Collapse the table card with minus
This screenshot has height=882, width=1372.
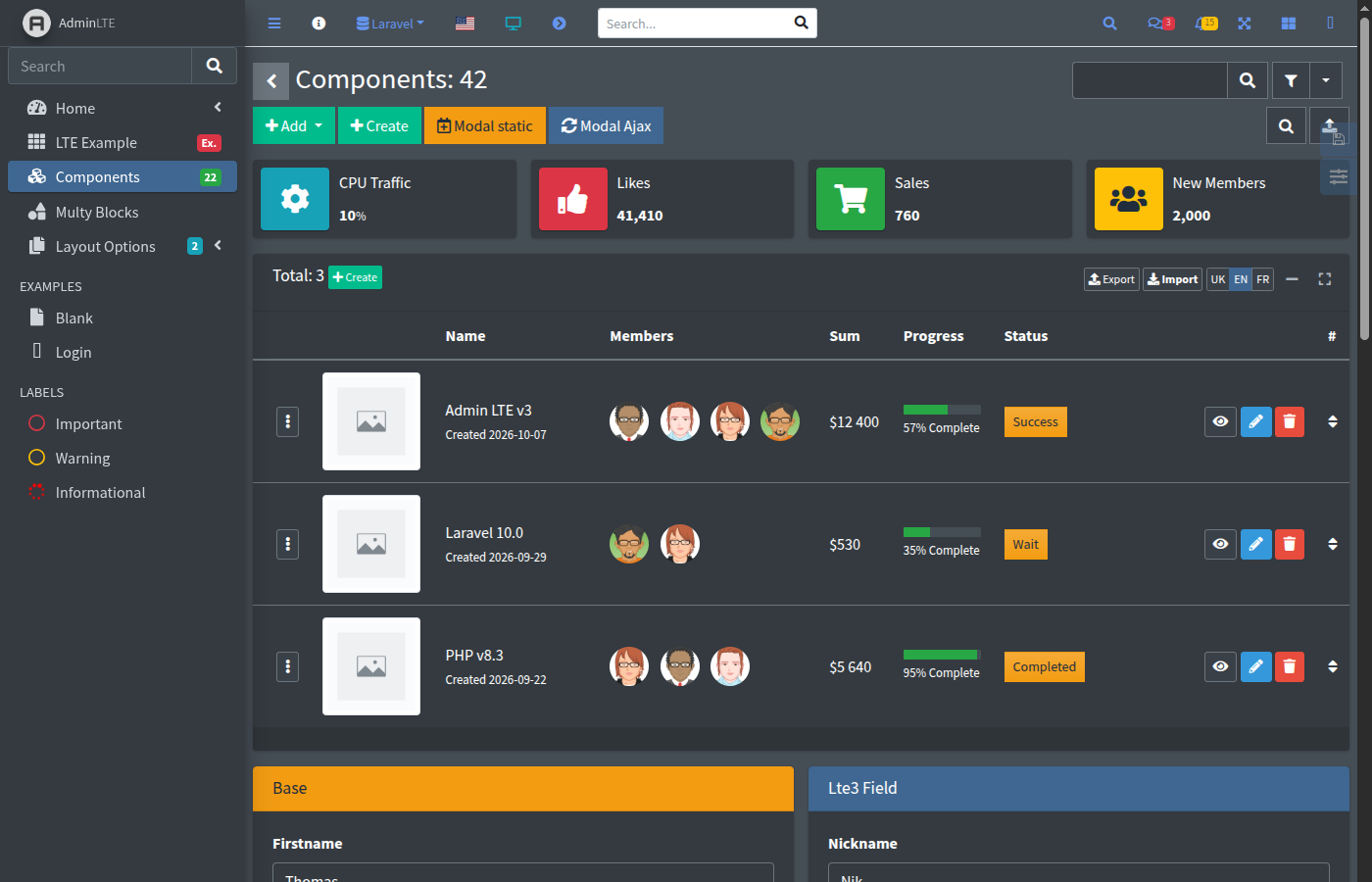point(1293,279)
